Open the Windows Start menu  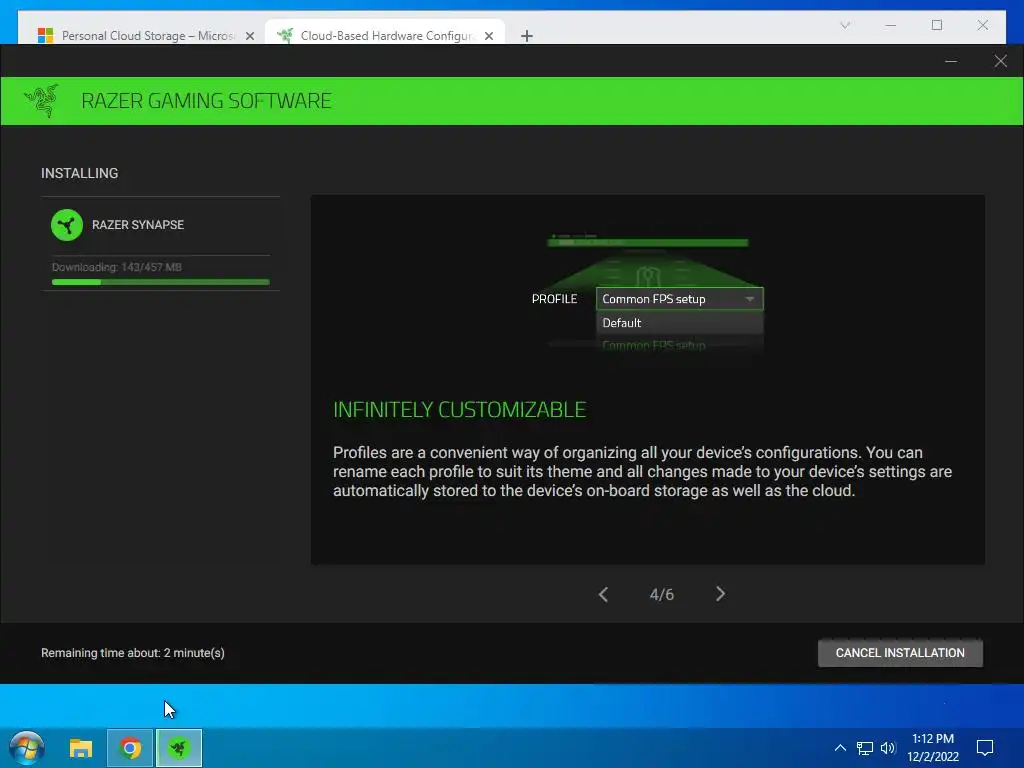(x=26, y=748)
